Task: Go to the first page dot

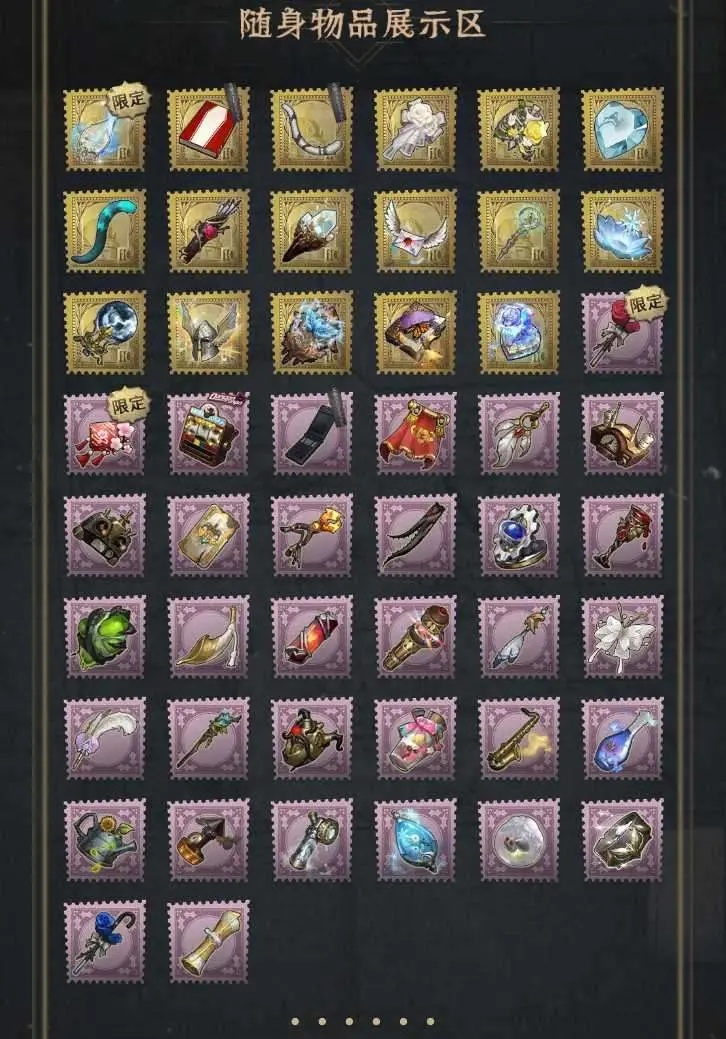Action: tap(295, 1022)
